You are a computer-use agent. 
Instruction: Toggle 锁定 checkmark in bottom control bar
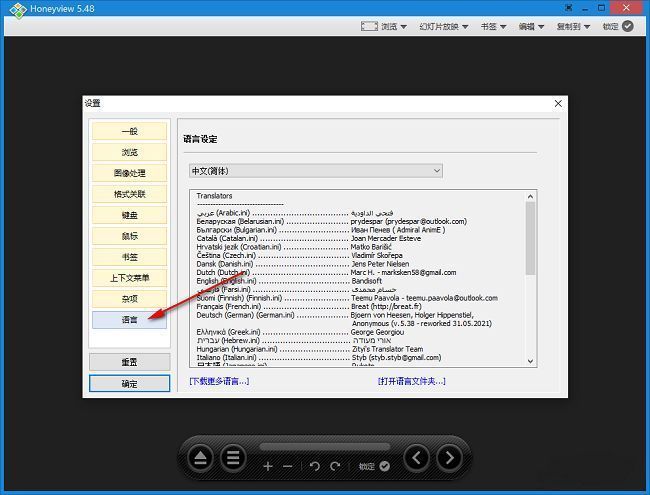click(384, 466)
